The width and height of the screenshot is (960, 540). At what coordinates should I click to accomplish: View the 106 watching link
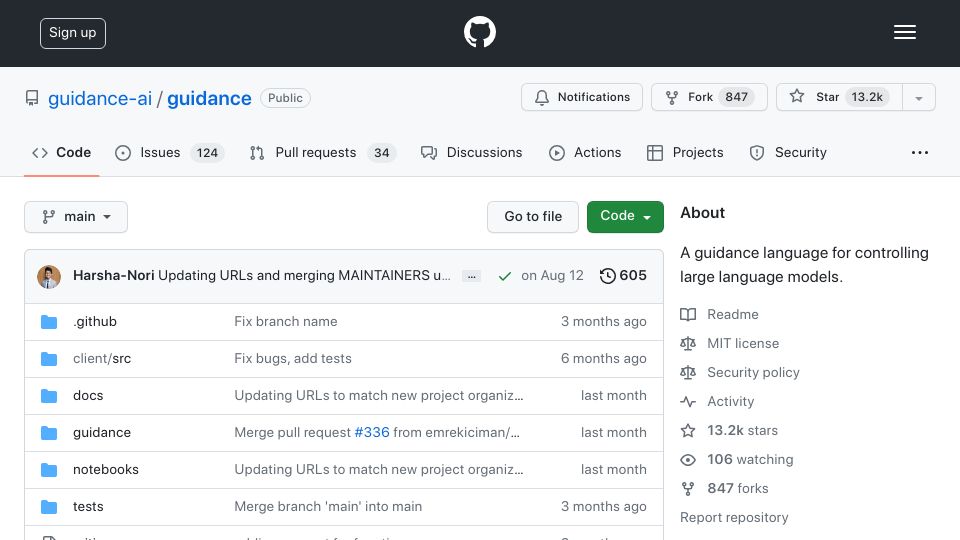[x=737, y=459]
